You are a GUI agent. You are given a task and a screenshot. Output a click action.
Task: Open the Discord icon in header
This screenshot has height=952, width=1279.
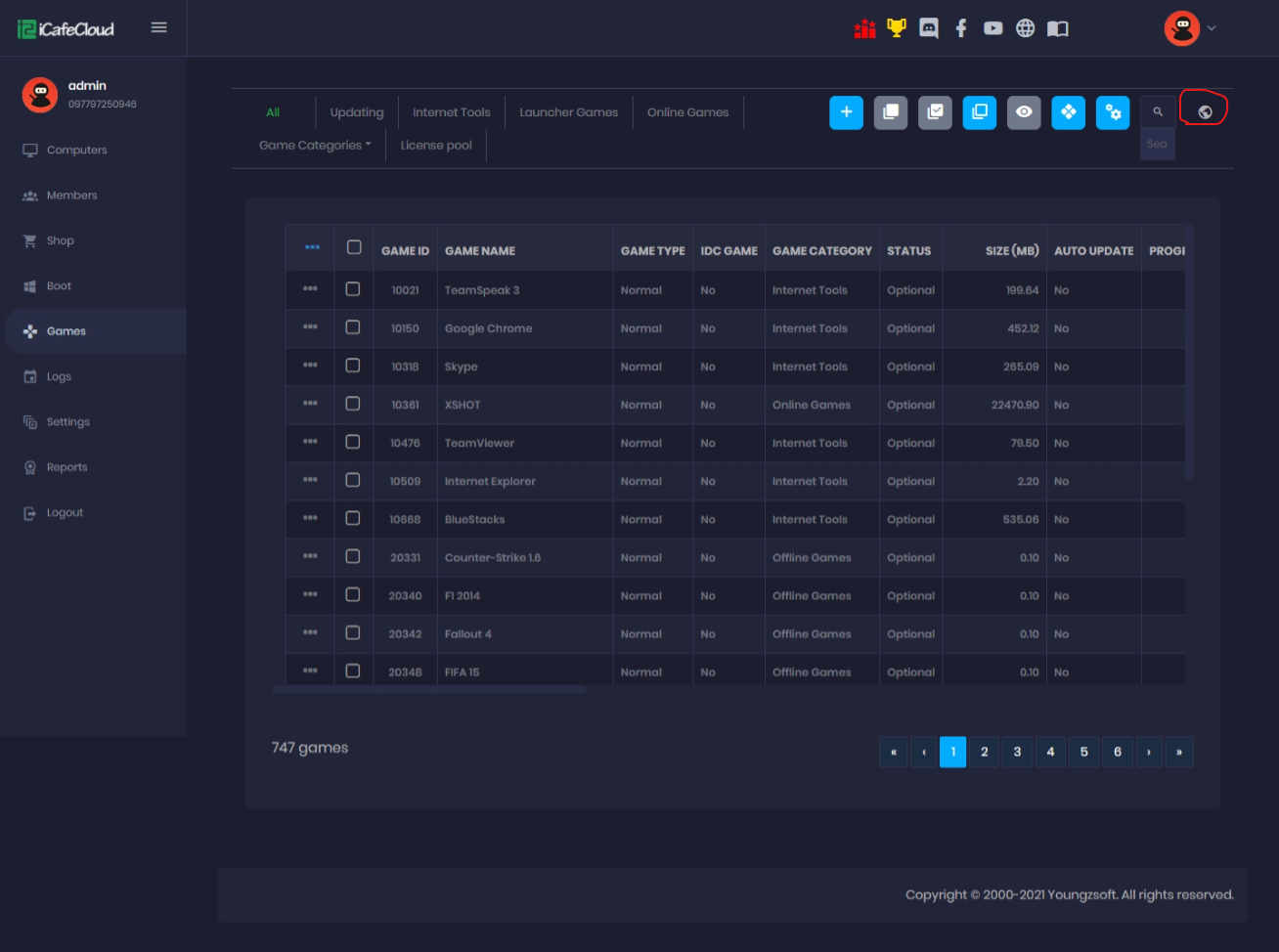coord(929,28)
